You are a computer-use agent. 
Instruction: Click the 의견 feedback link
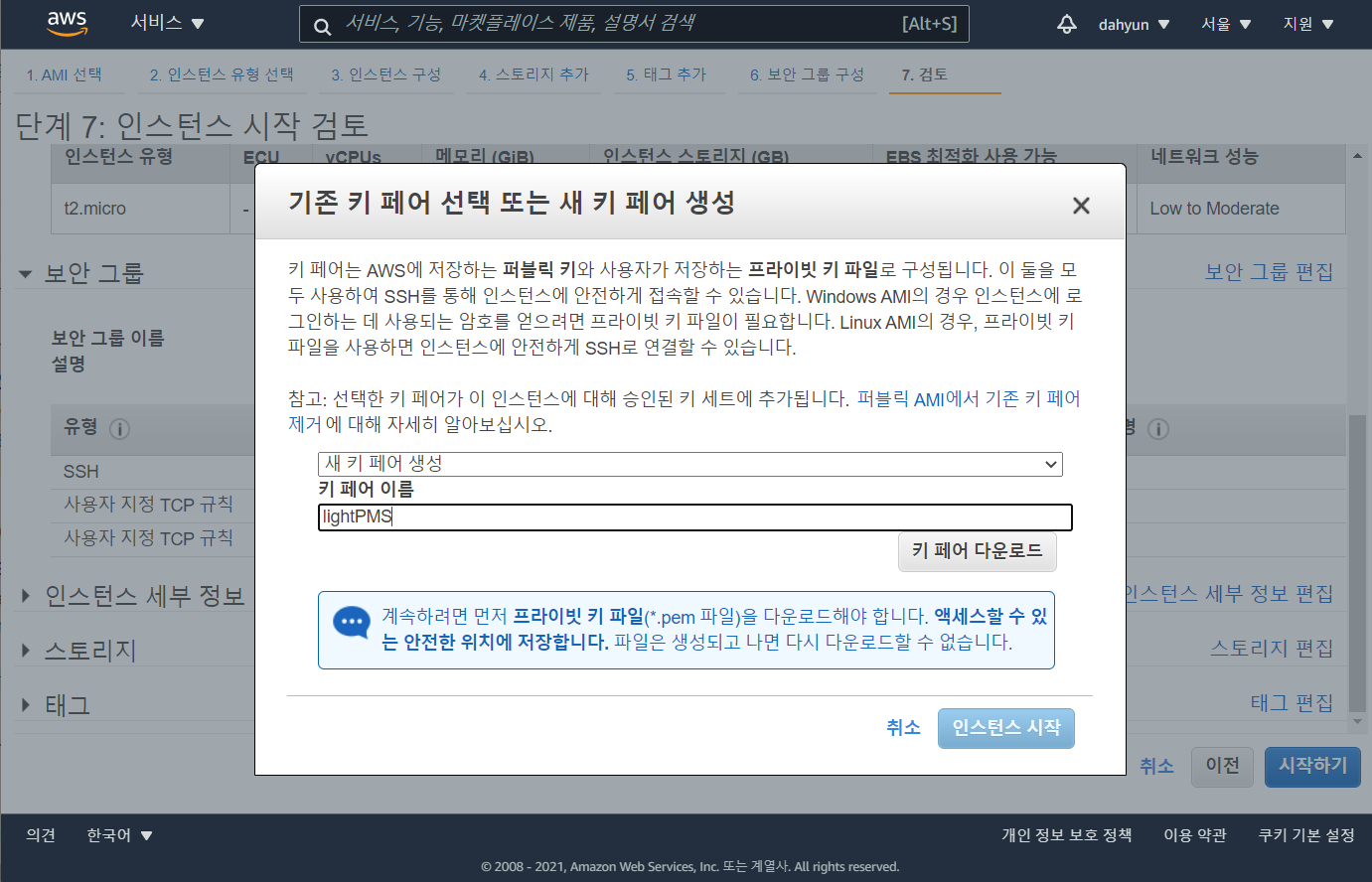tap(41, 835)
